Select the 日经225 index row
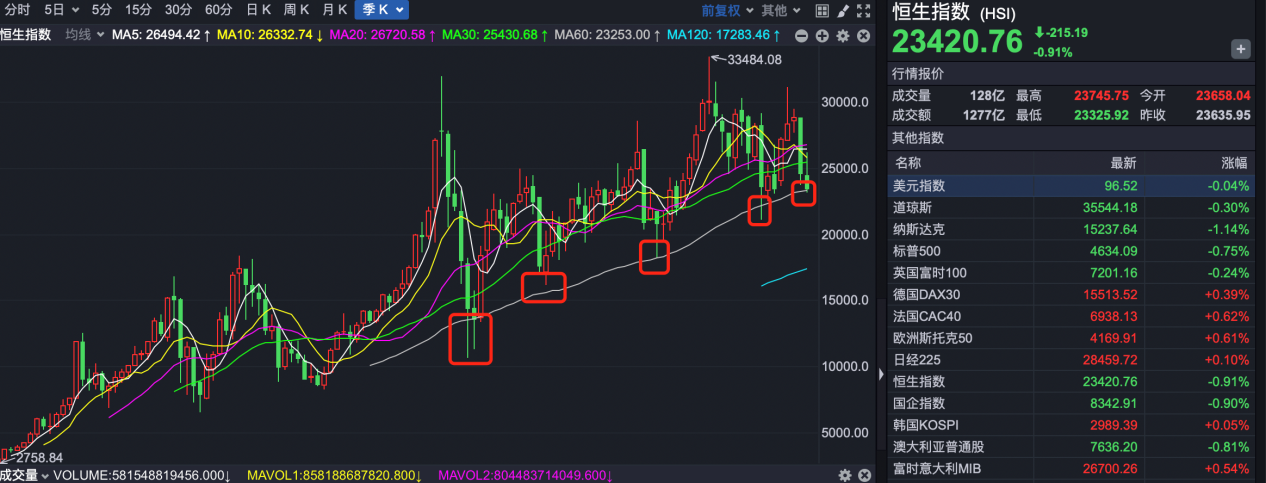The image size is (1266, 483). (x=1071, y=359)
